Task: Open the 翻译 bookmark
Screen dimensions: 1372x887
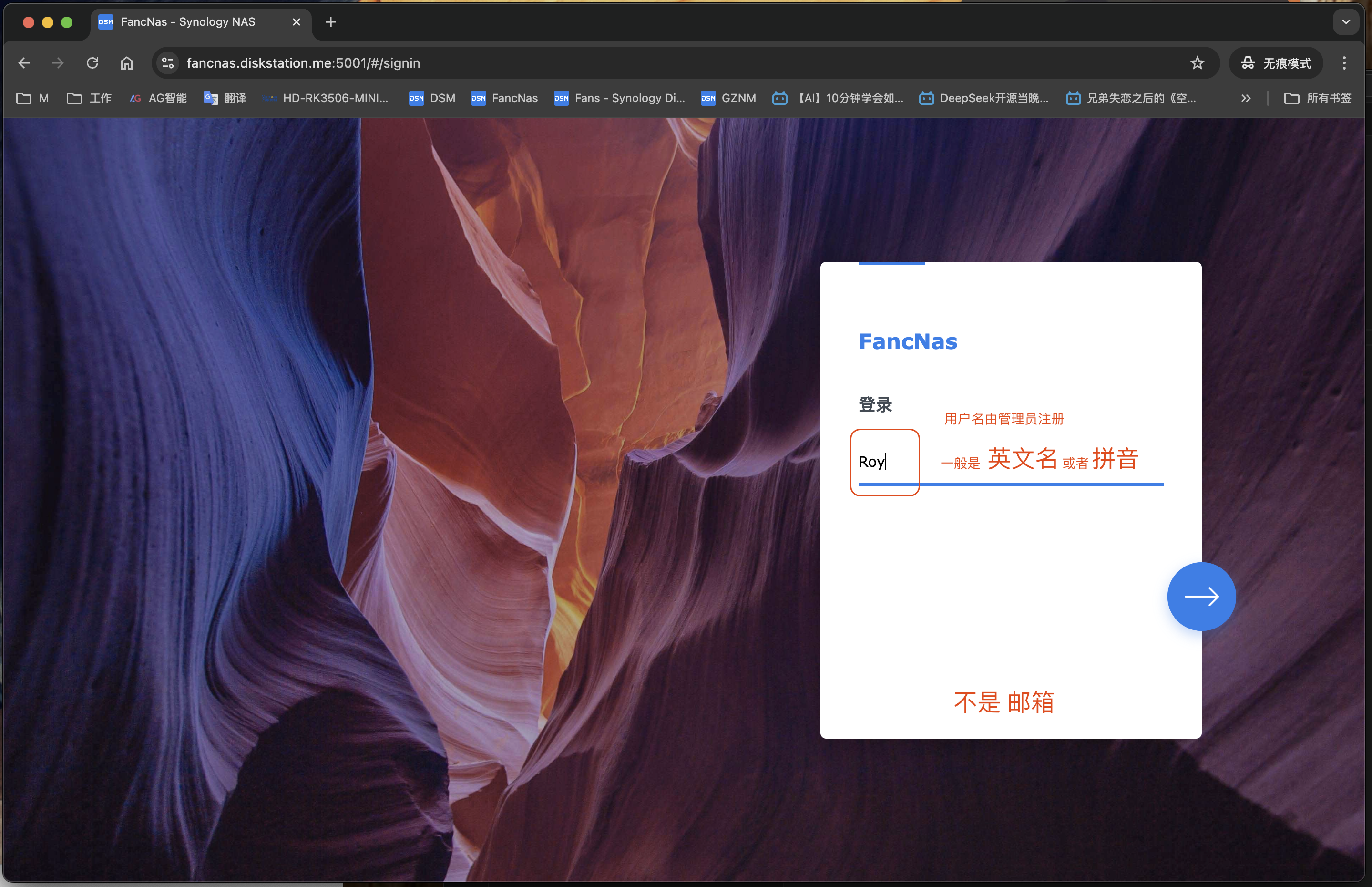Action: (225, 98)
